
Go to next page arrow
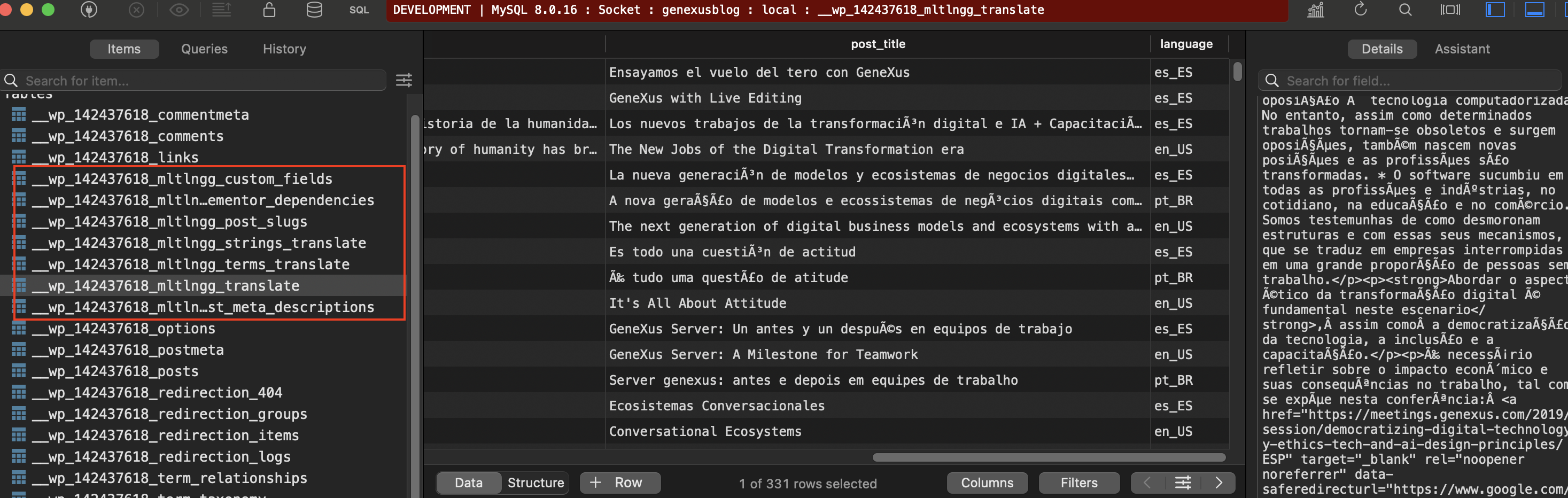pos(1218,483)
